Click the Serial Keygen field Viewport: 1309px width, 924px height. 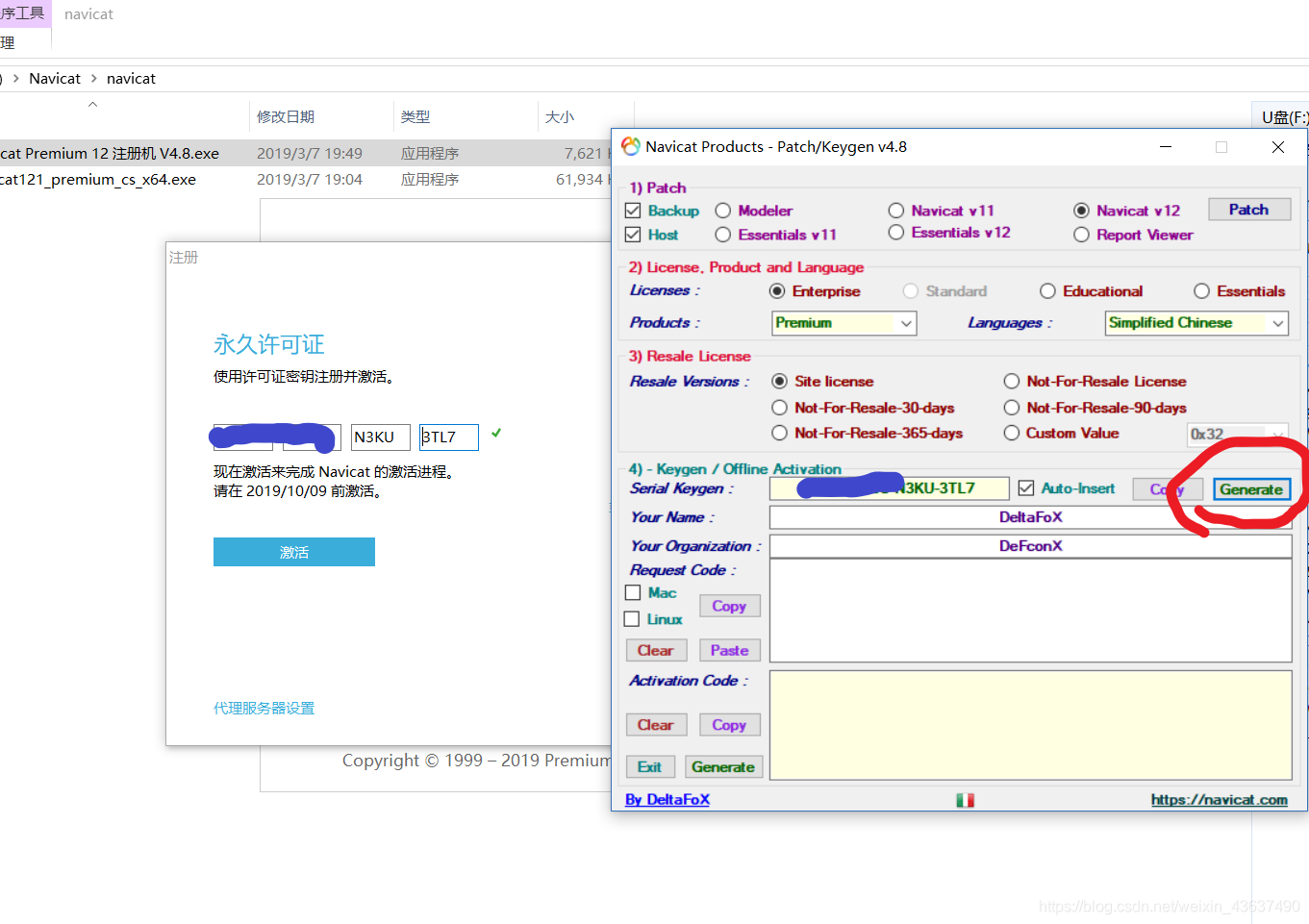tap(890, 488)
